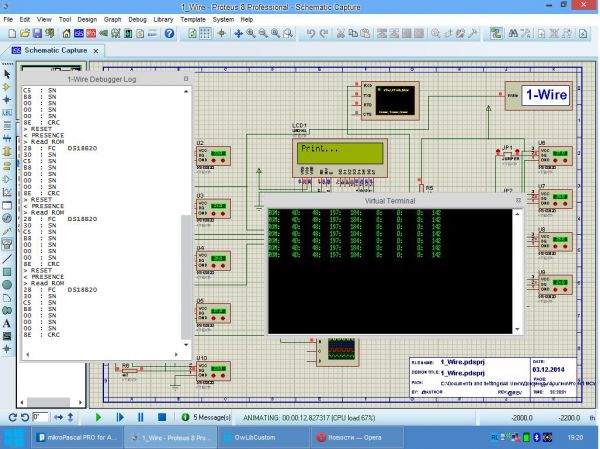Select the Selection Mode arrow tool
The image size is (600, 449).
coord(7,74)
